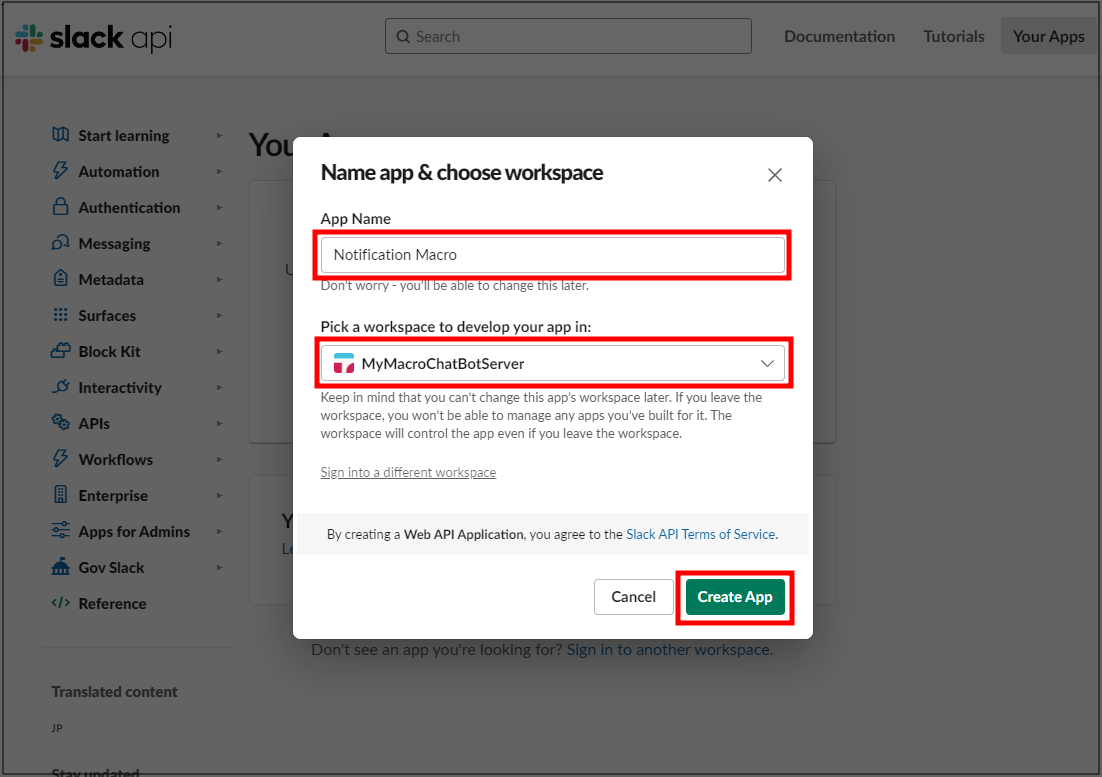
Task: Open the Documentation nav item
Action: [x=839, y=37]
